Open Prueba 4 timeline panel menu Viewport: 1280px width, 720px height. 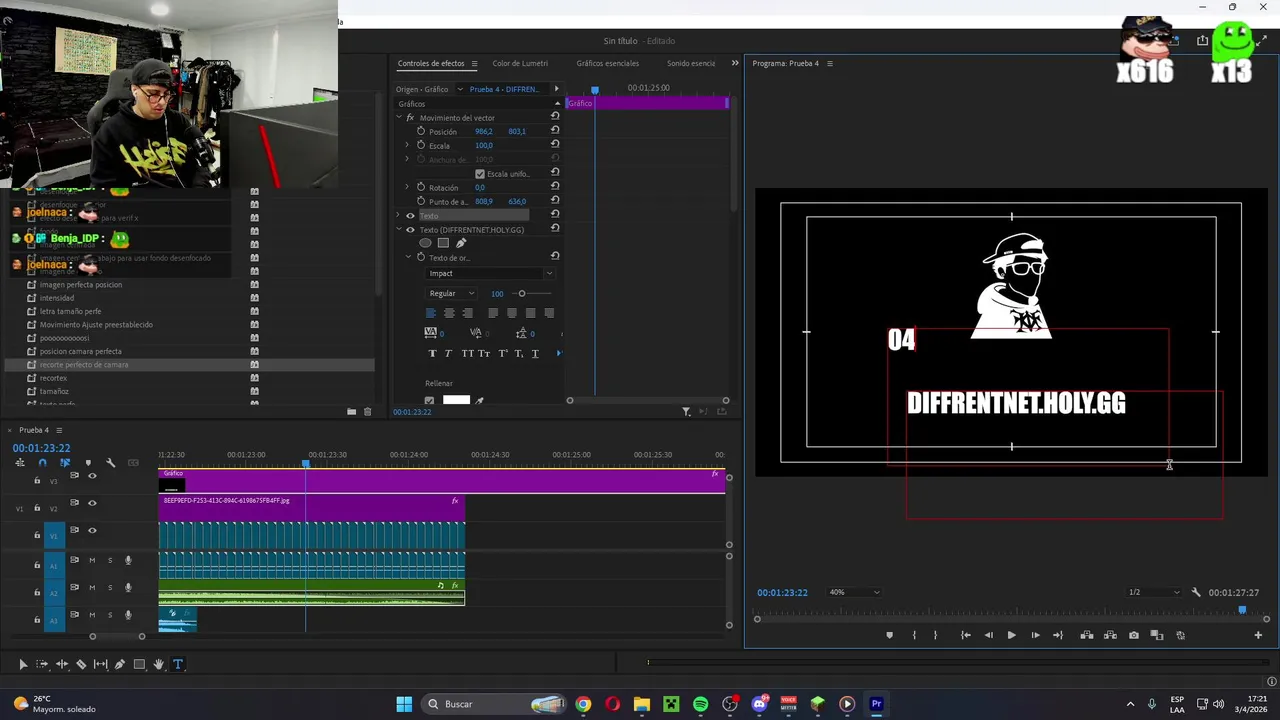(x=59, y=430)
